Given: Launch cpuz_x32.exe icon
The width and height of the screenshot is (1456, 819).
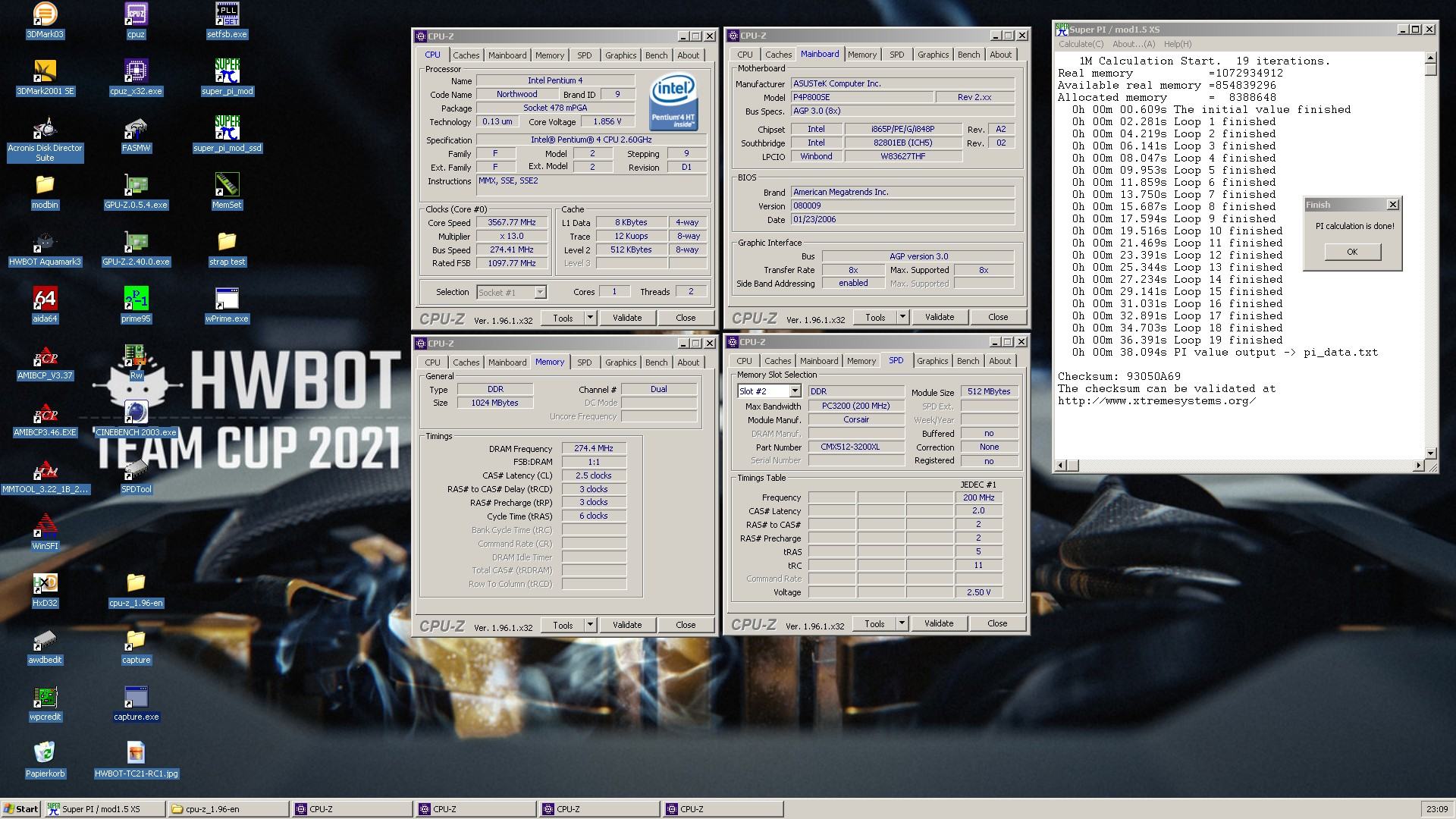Looking at the screenshot, I should click(136, 77).
